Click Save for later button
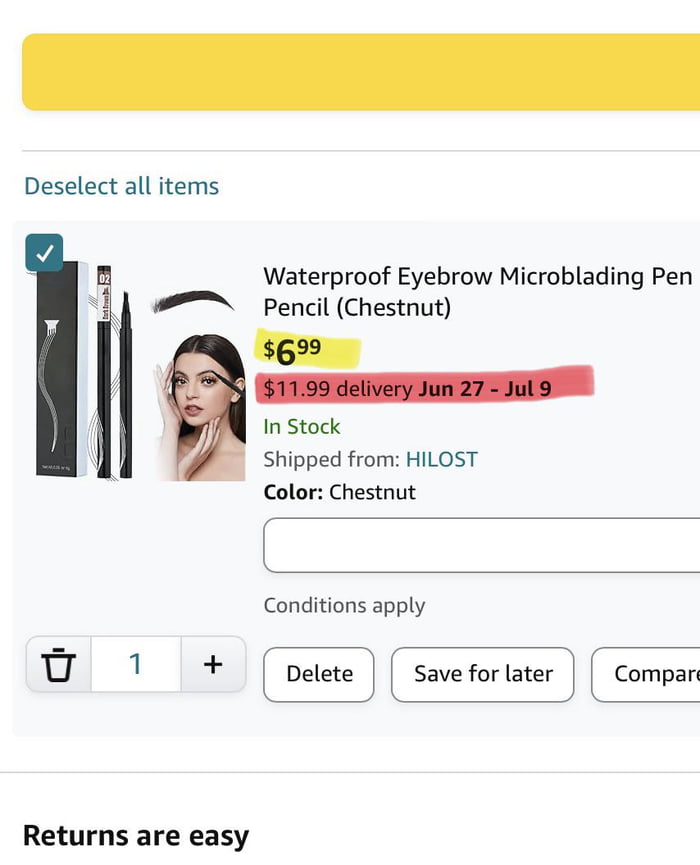This screenshot has width=700, height=865. point(483,674)
